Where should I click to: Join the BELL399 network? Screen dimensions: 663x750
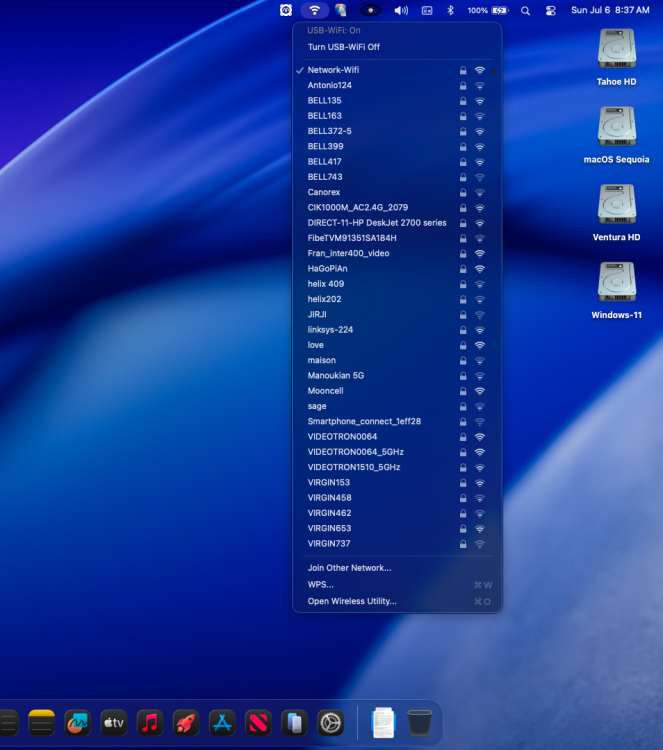click(397, 146)
